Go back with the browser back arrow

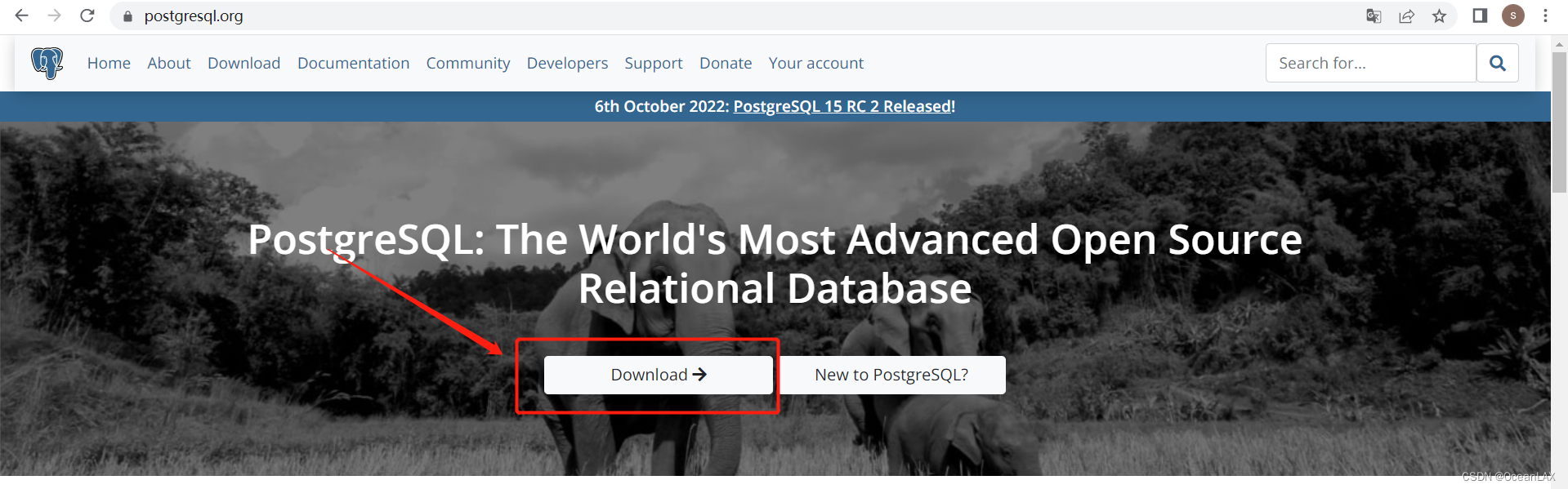(x=22, y=16)
